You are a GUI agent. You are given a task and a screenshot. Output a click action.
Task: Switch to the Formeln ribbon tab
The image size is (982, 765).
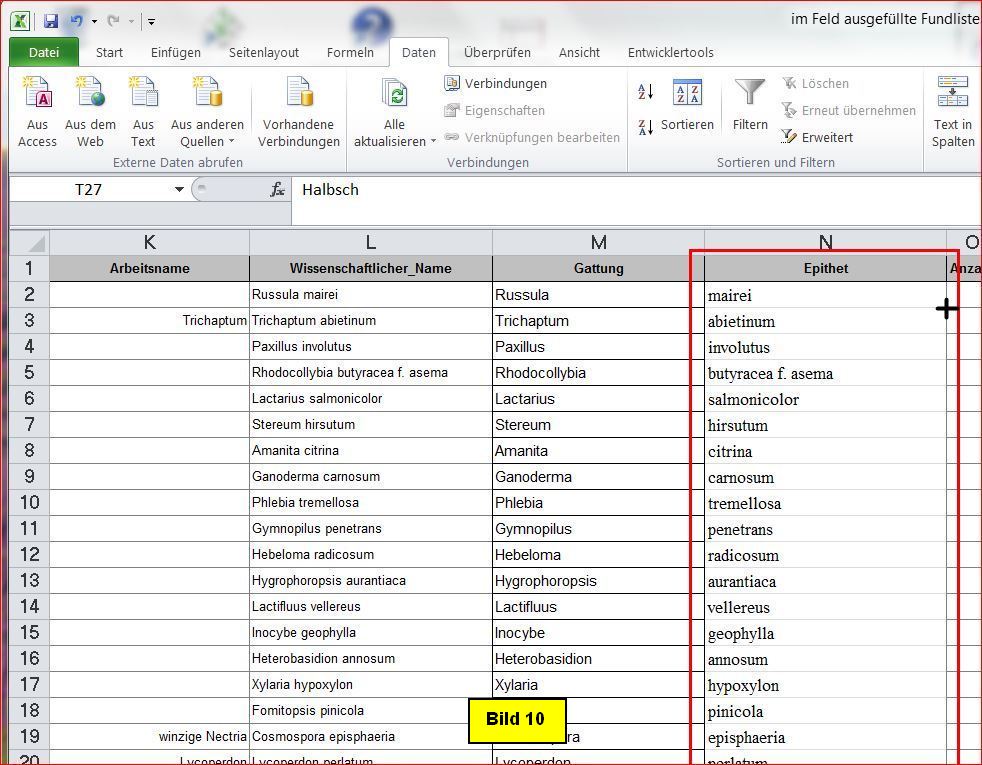pyautogui.click(x=350, y=52)
